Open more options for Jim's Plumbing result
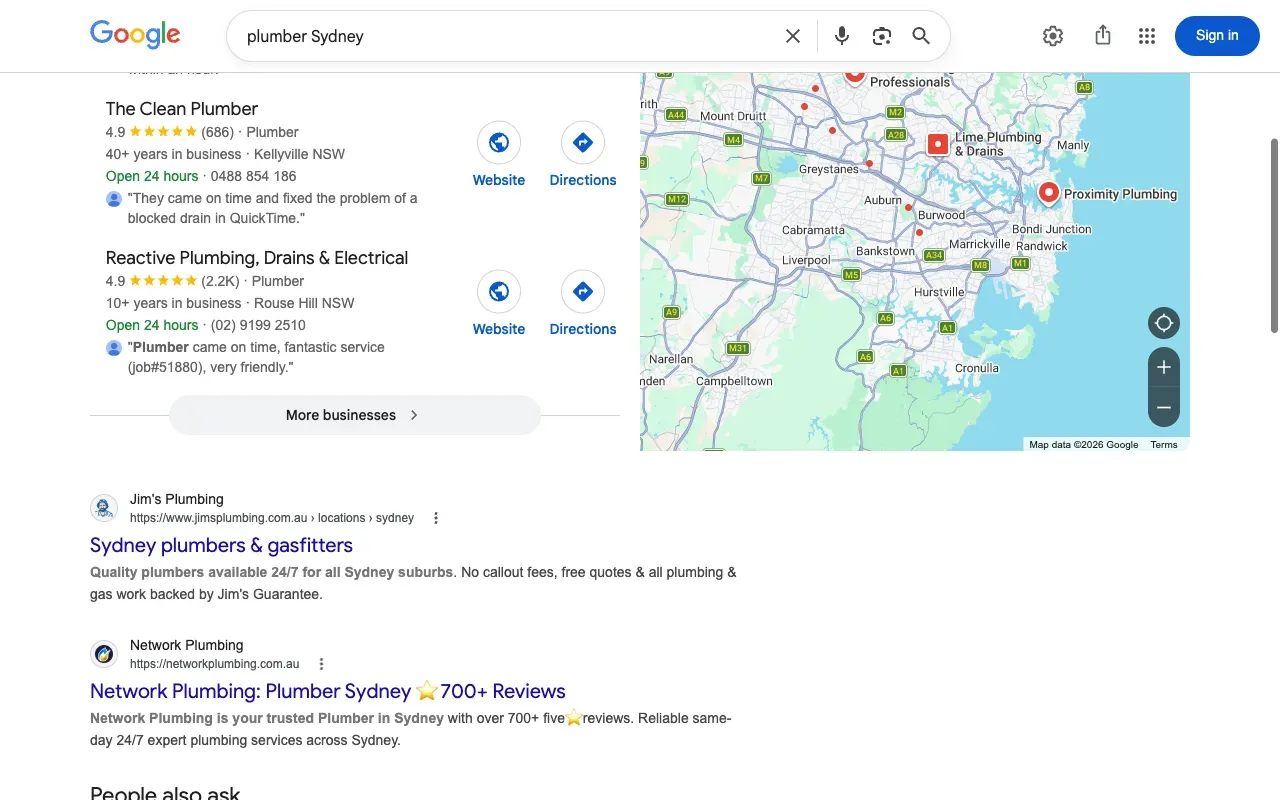Viewport: 1280px width, 800px height. click(436, 518)
